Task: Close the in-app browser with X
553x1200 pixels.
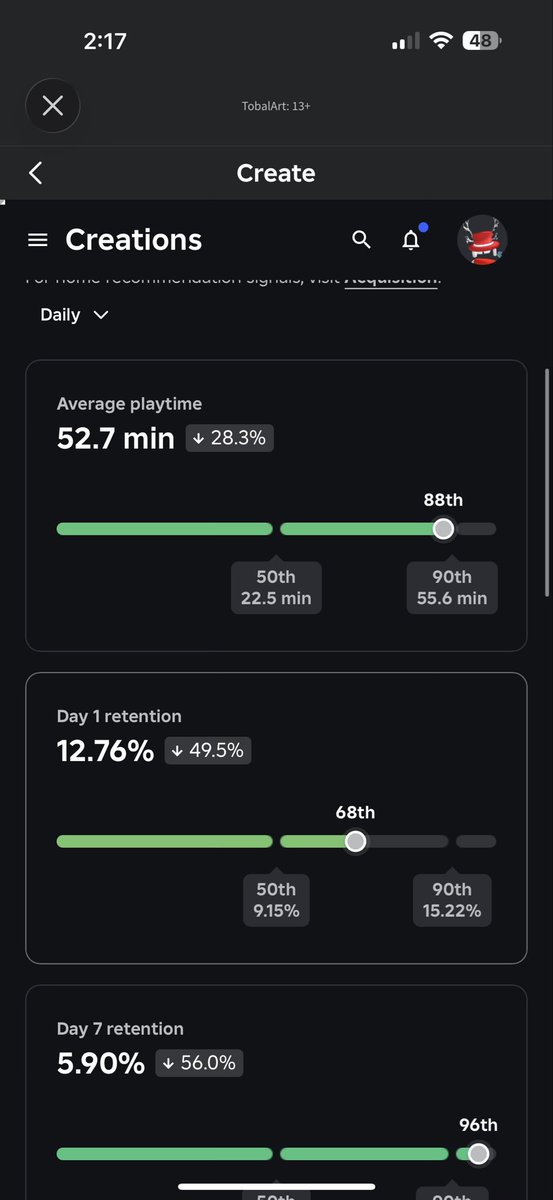Action: click(53, 105)
